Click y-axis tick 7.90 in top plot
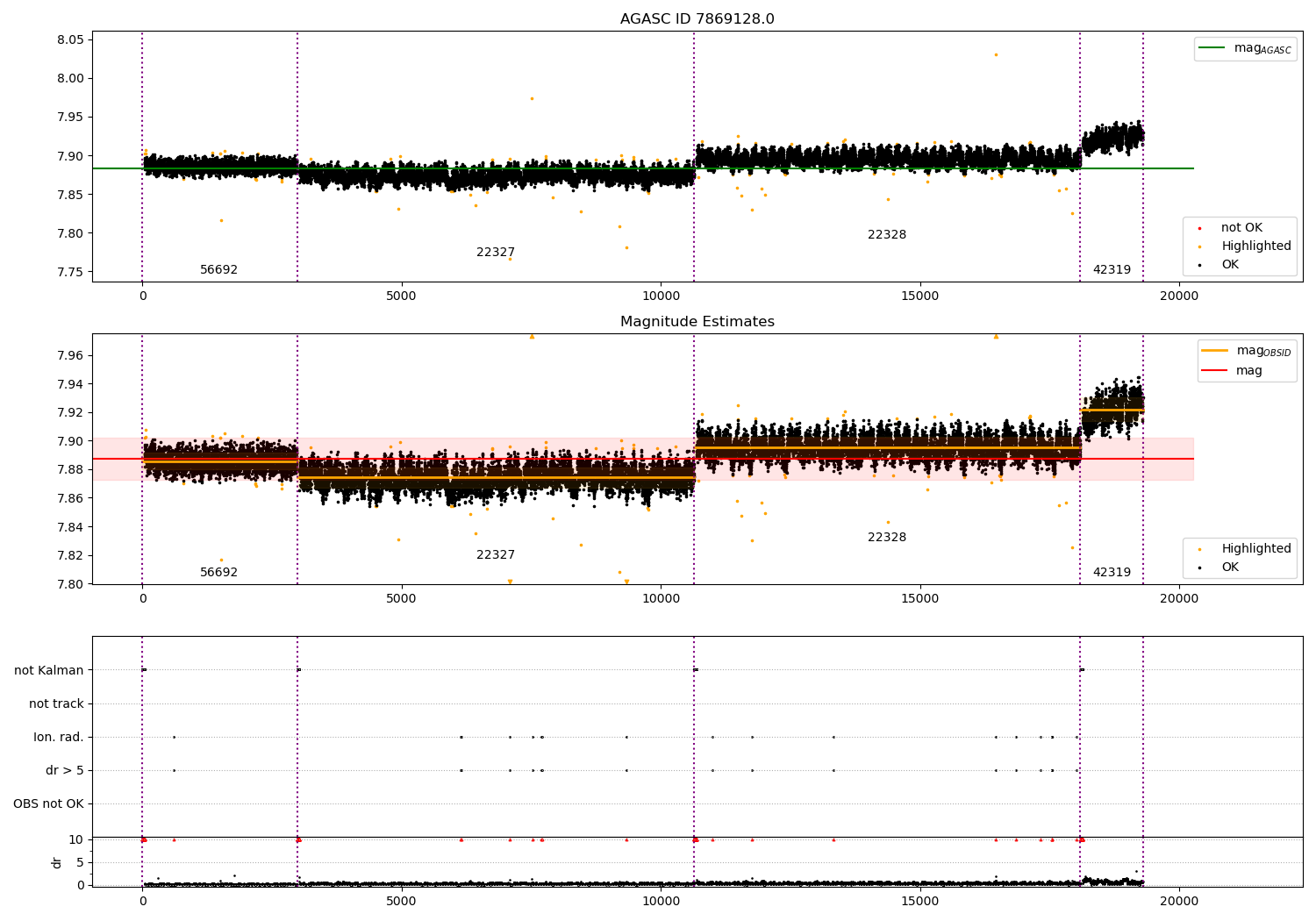 [x=71, y=156]
